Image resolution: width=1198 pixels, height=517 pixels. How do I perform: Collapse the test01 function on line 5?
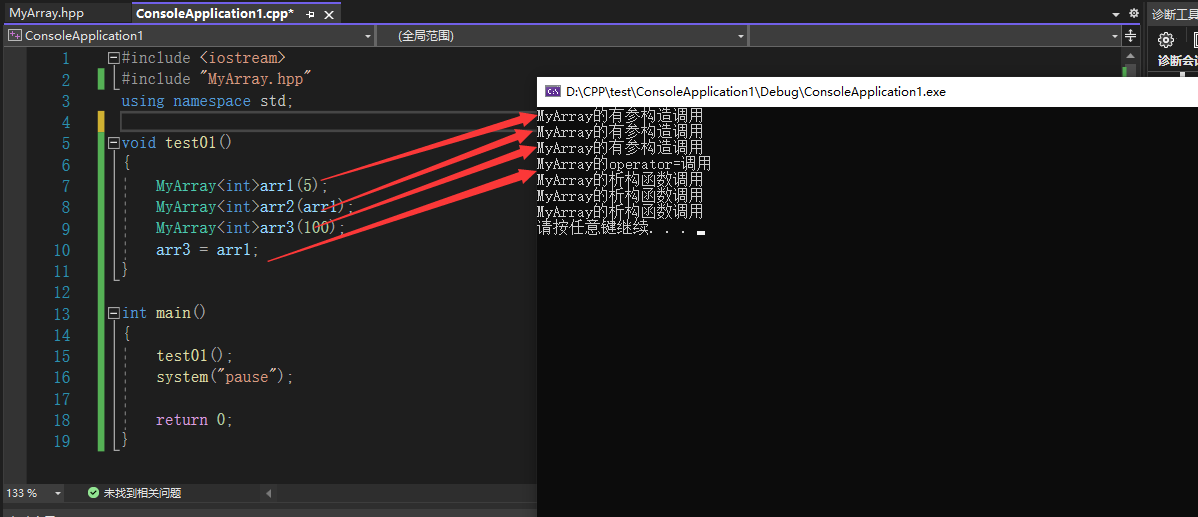point(114,143)
